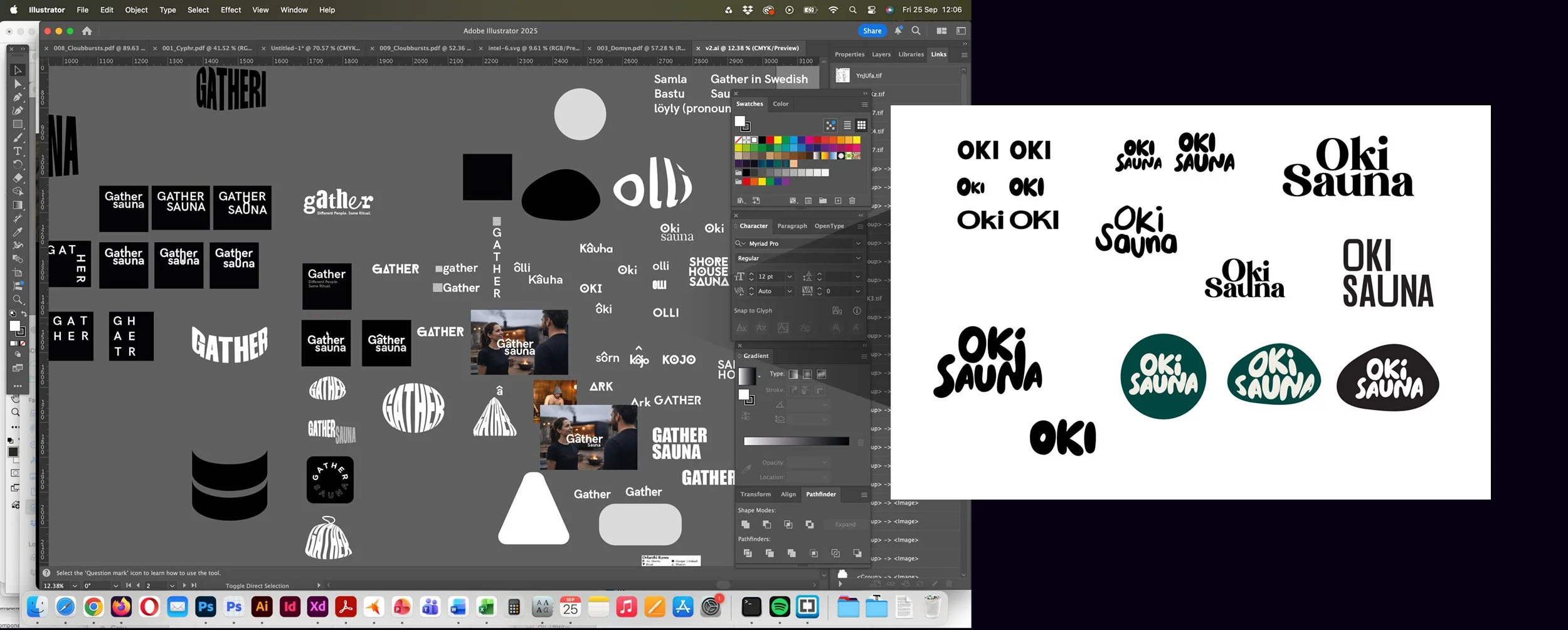Screen dimensions: 1568x630
Task: Go to next artboard arrow
Action: [184, 586]
